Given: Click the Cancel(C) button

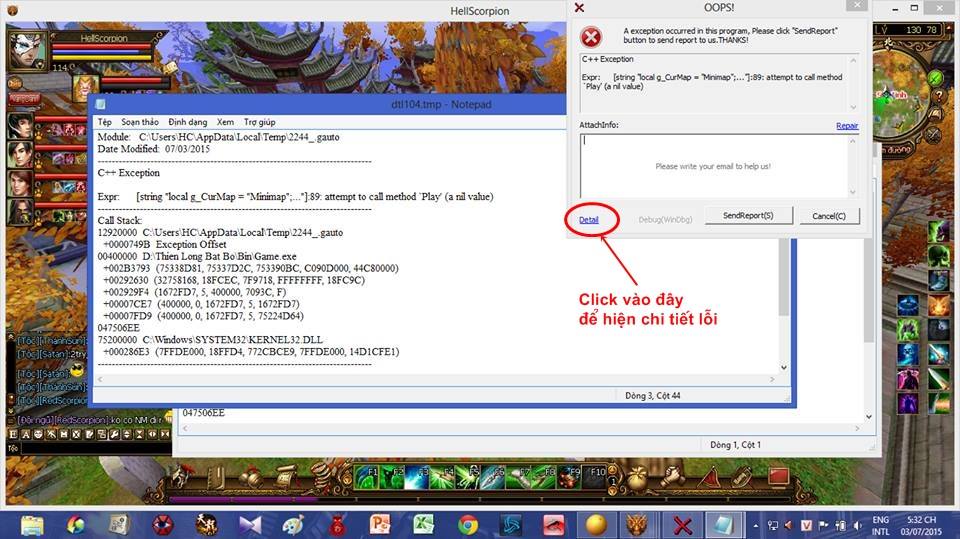Looking at the screenshot, I should pyautogui.click(x=829, y=216).
